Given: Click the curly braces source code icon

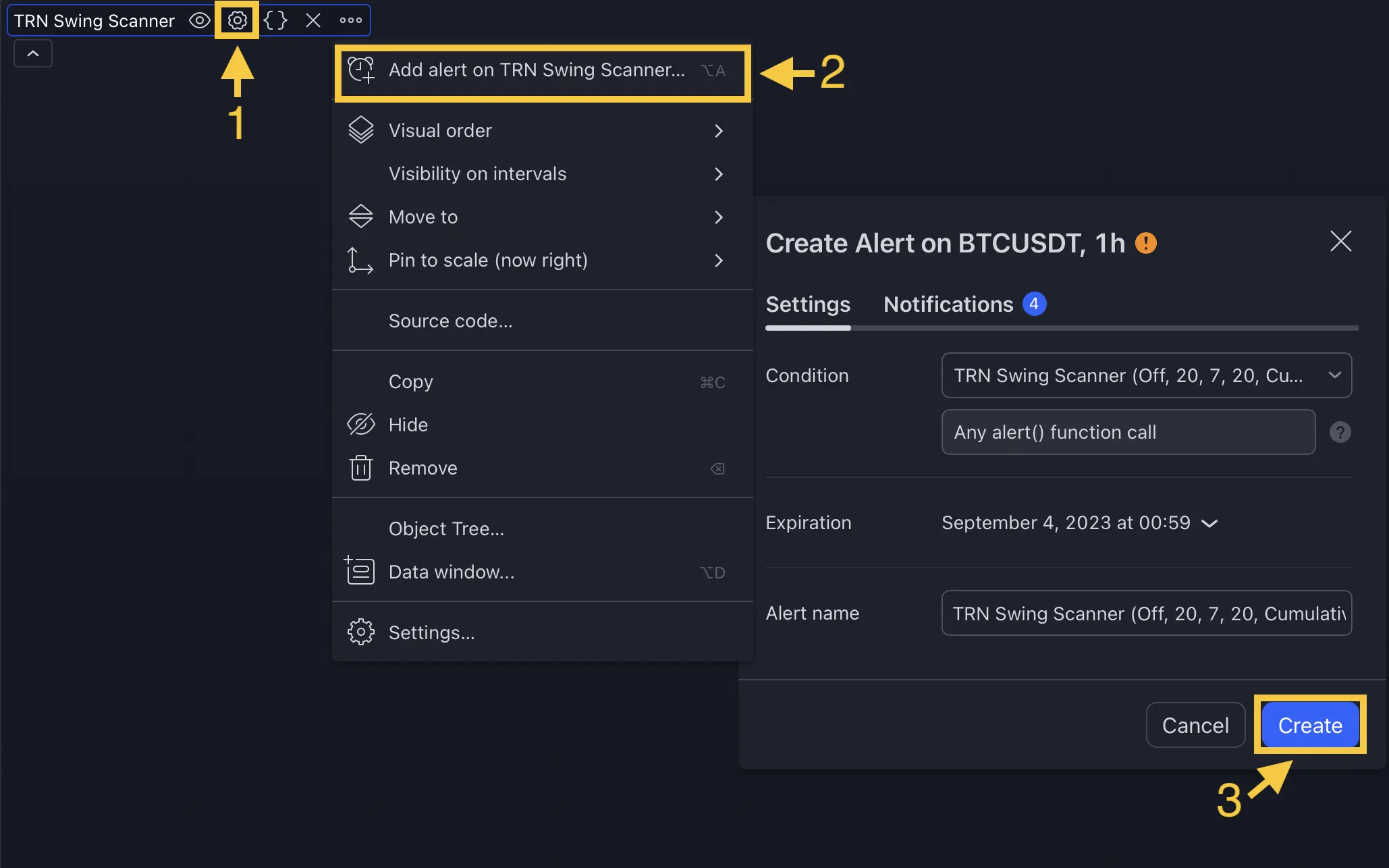Looking at the screenshot, I should tap(275, 20).
